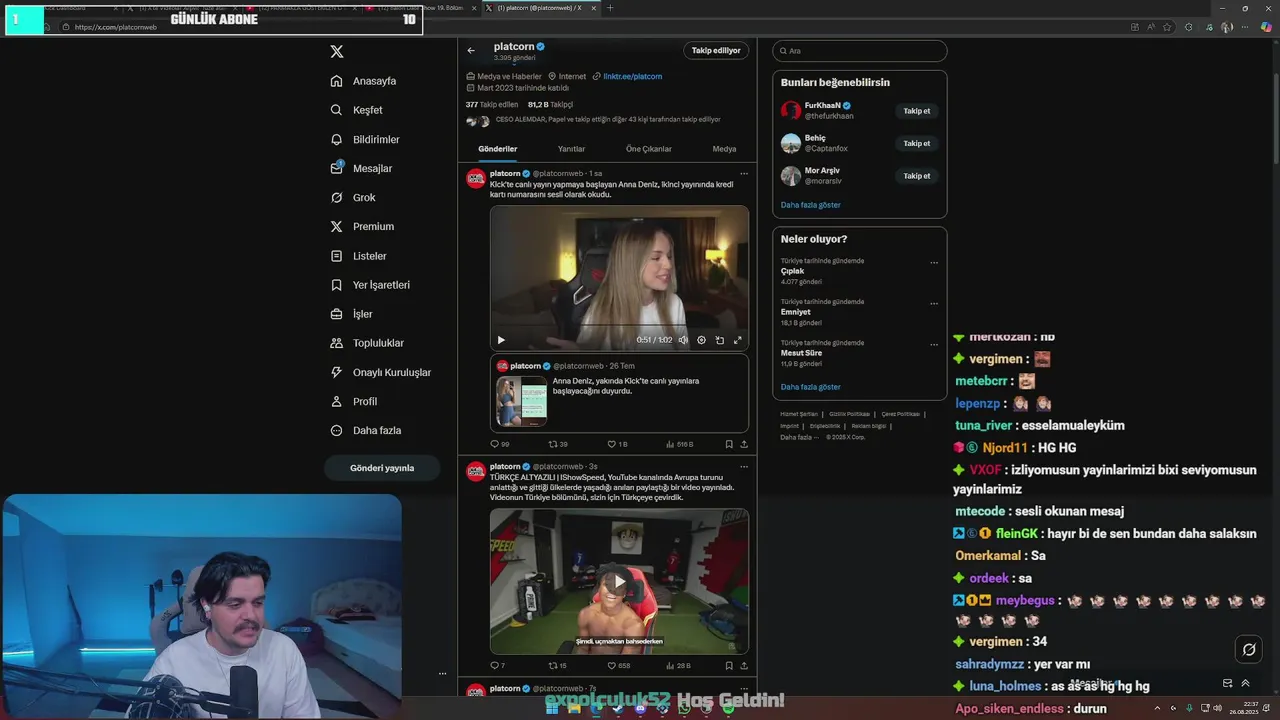
Task: Open Profil page
Action: point(354,401)
